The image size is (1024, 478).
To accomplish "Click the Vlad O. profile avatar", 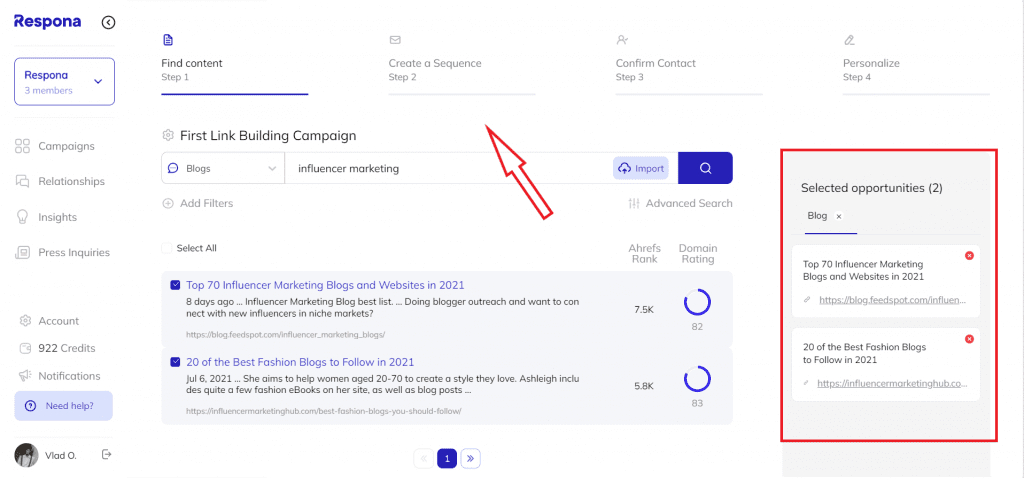I will click(26, 455).
